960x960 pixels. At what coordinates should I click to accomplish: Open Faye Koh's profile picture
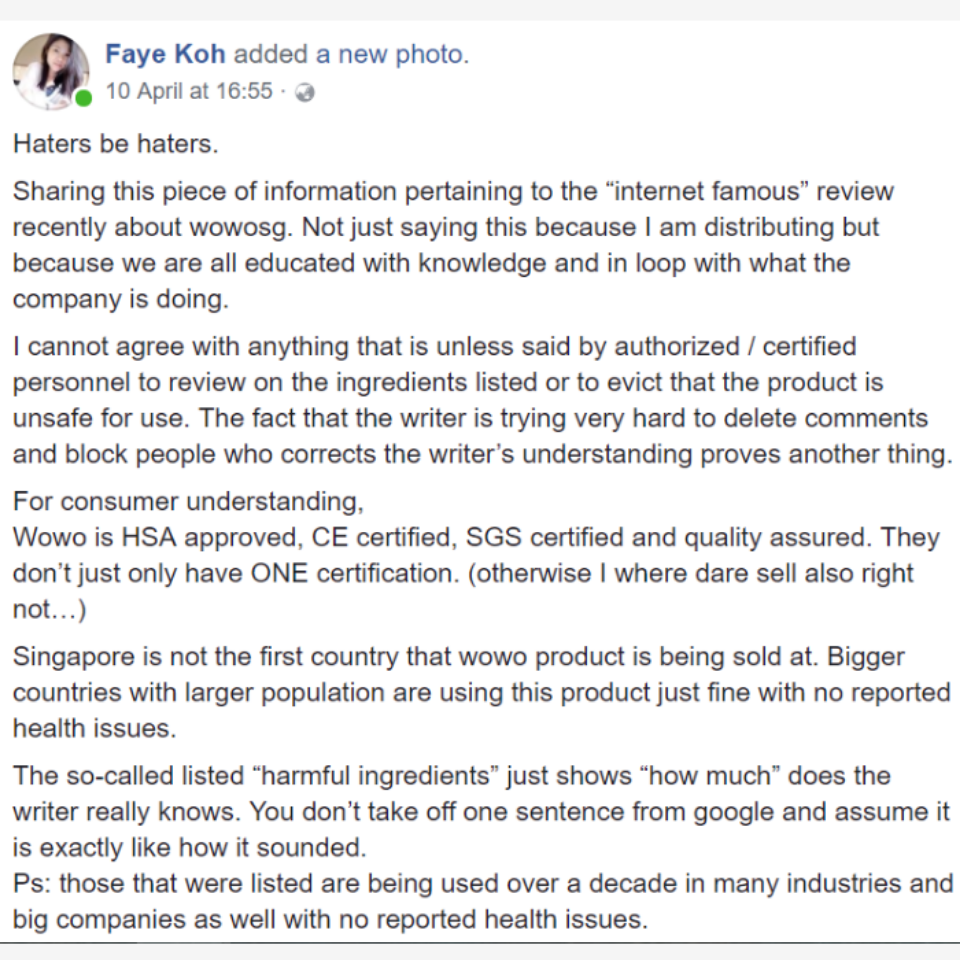coord(51,72)
